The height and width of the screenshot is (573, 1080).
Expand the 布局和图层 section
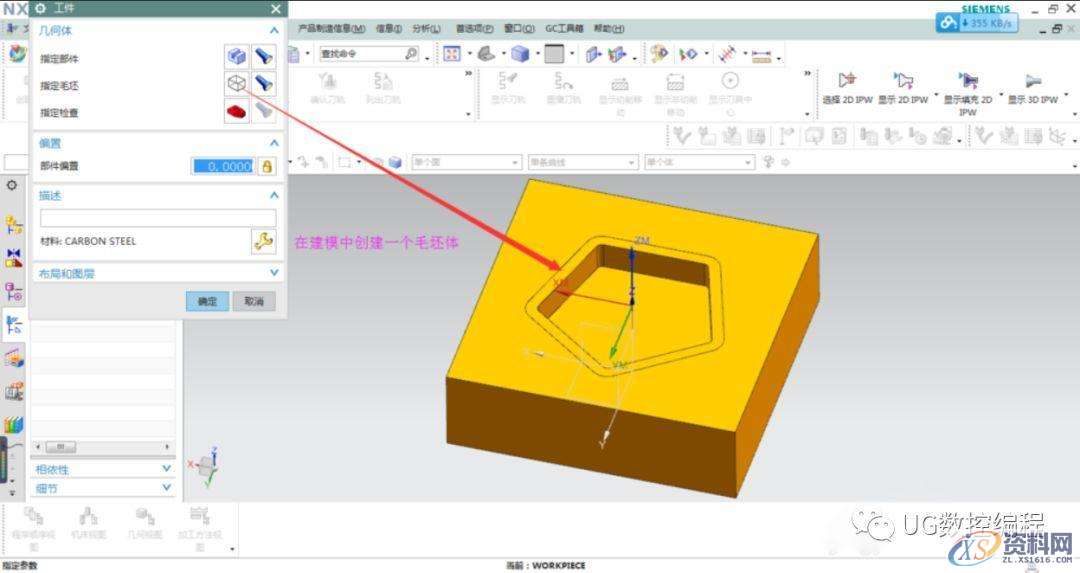tap(275, 272)
